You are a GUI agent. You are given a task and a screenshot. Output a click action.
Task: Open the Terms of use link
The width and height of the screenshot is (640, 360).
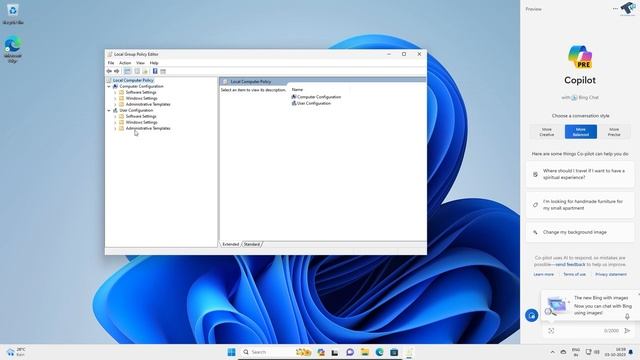click(x=574, y=274)
